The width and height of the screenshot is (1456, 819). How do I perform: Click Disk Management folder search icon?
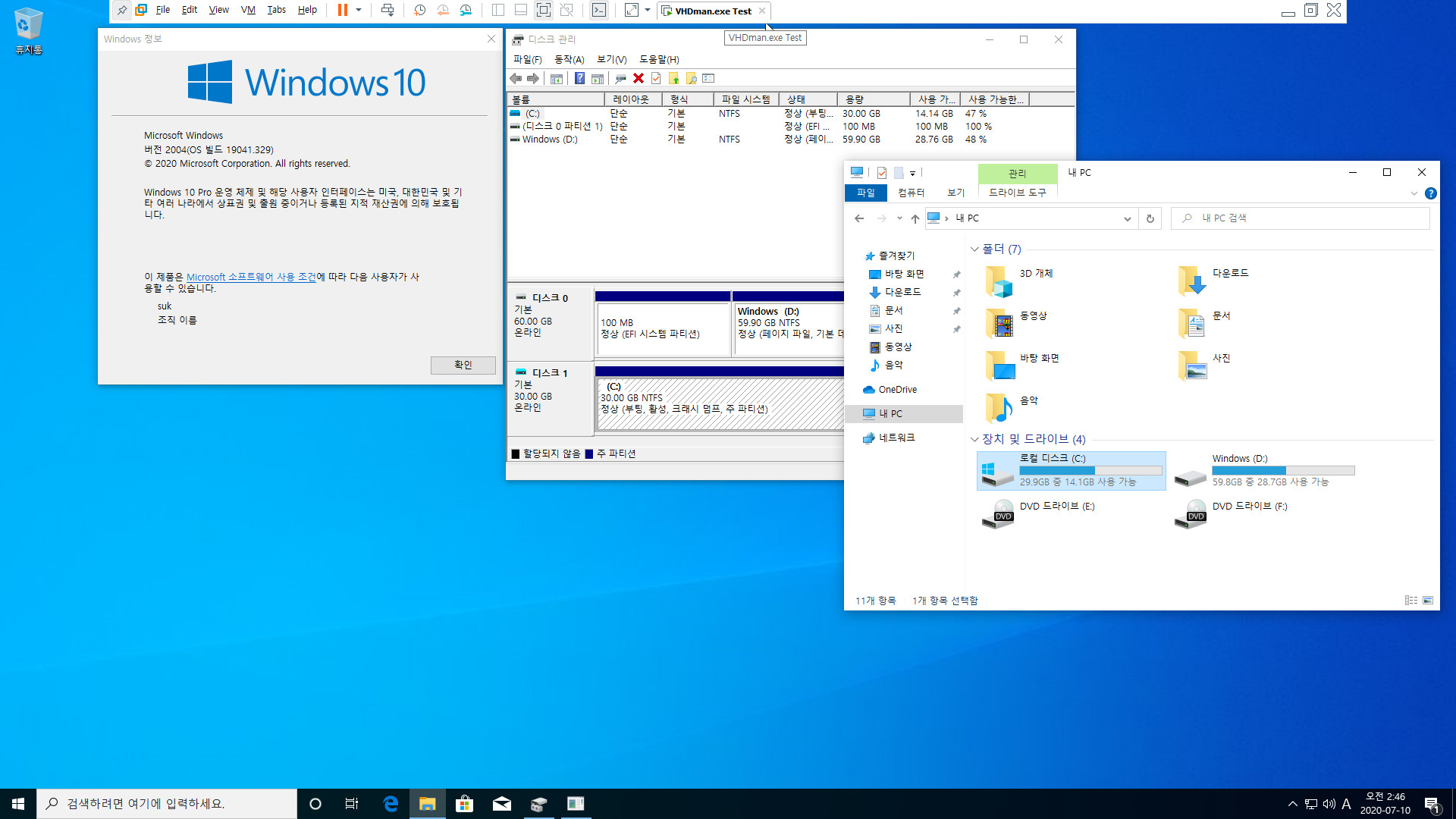691,78
